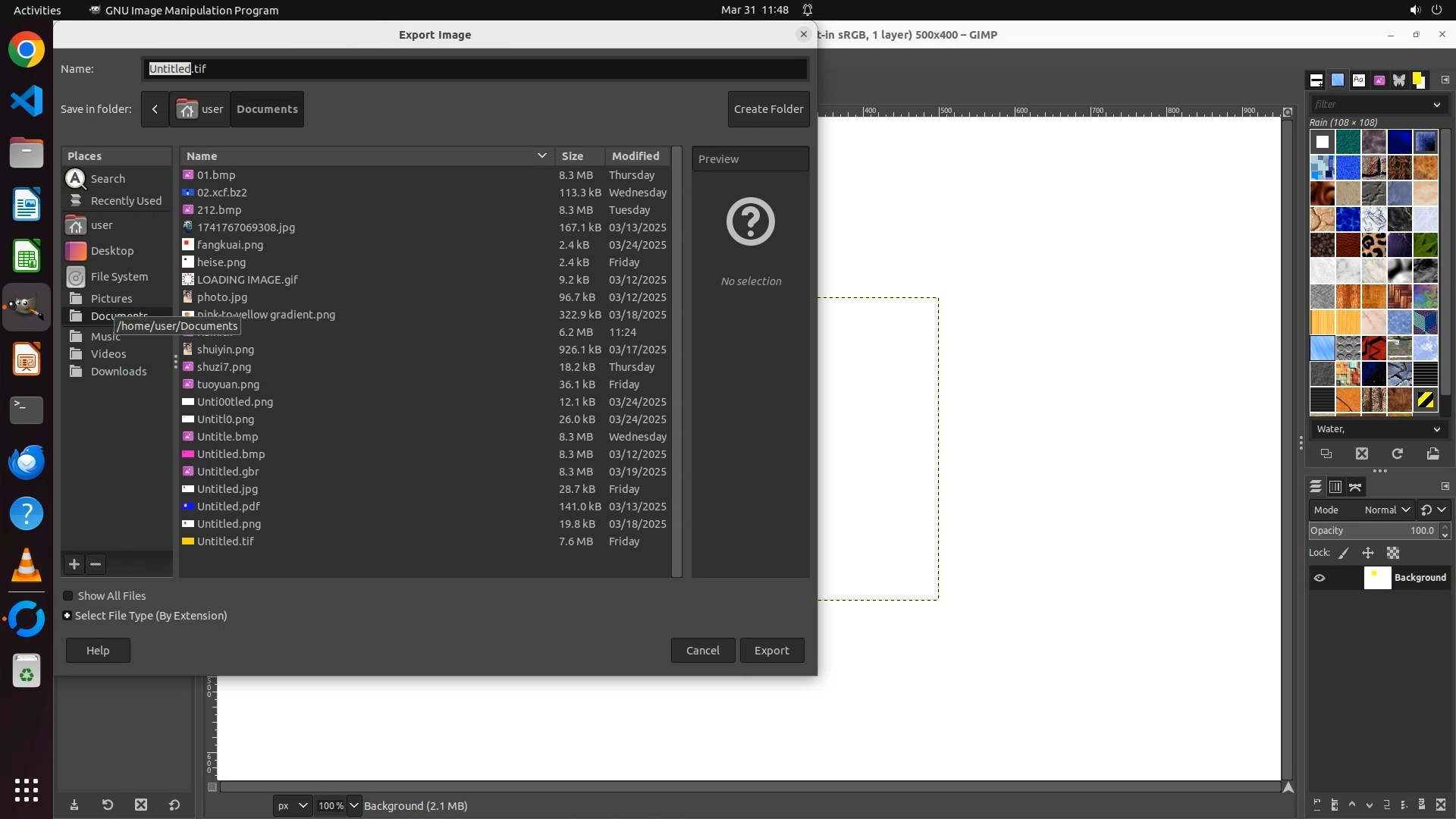Viewport: 1456px width, 819px height.
Task: Open pattern as image icon
Action: (1432, 453)
